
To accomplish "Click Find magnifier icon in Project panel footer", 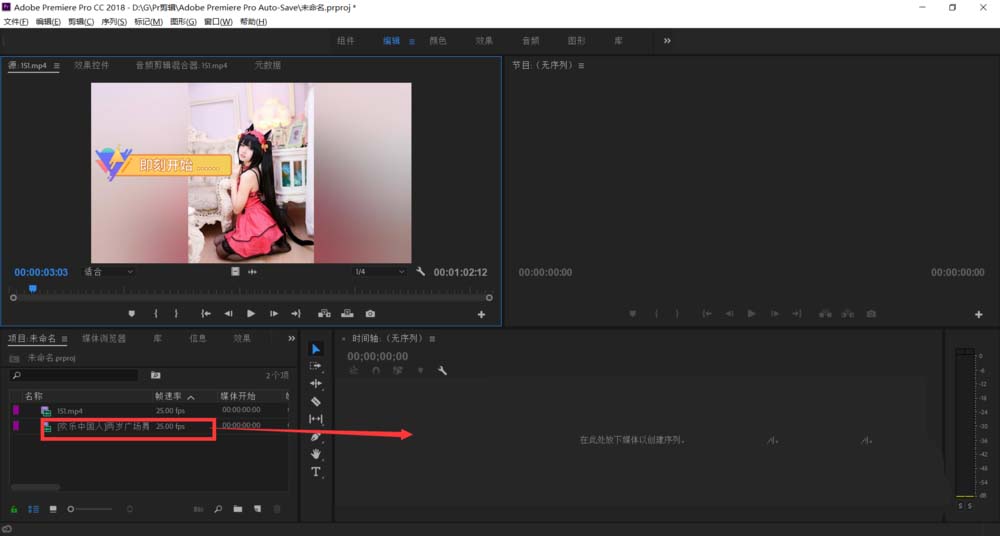I will tap(218, 509).
